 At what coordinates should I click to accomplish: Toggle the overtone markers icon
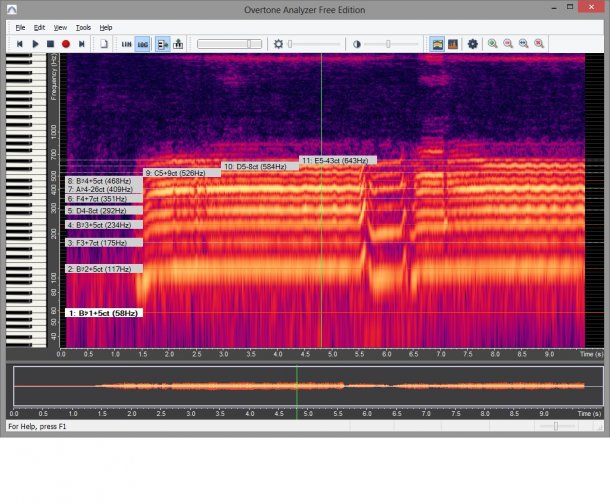[161, 44]
